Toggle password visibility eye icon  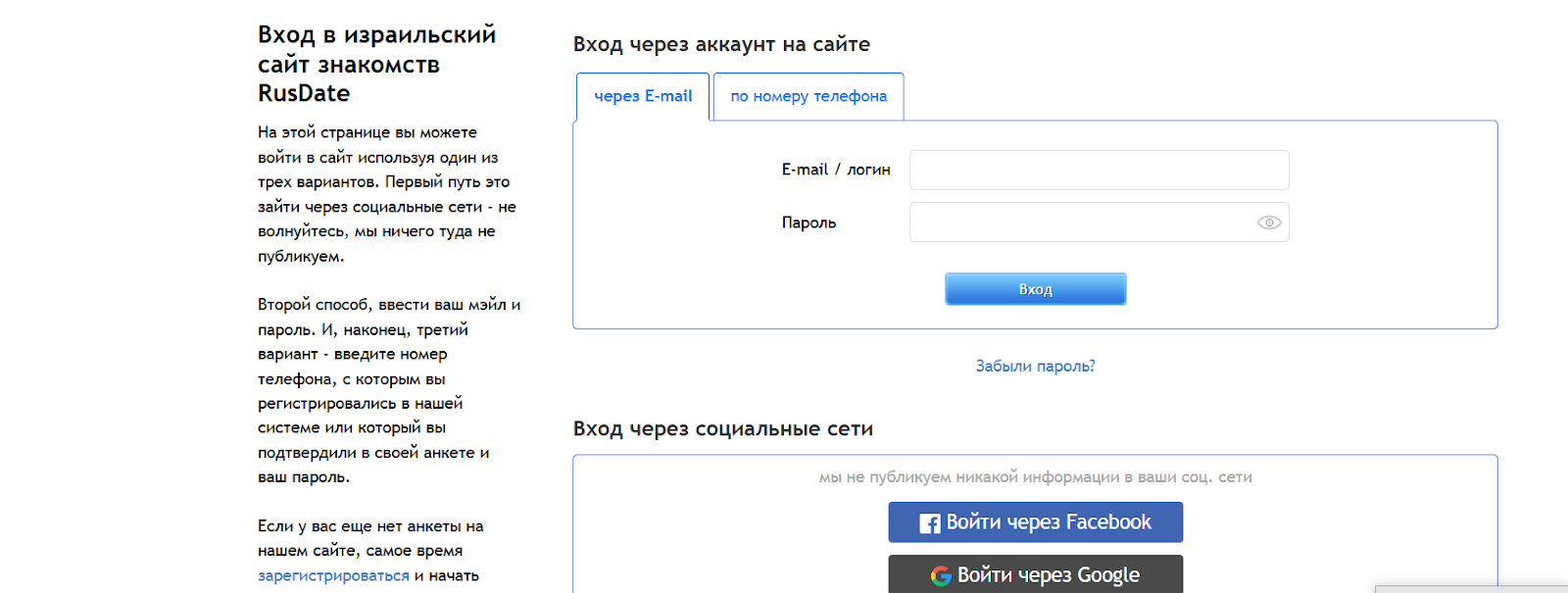[x=1269, y=222]
